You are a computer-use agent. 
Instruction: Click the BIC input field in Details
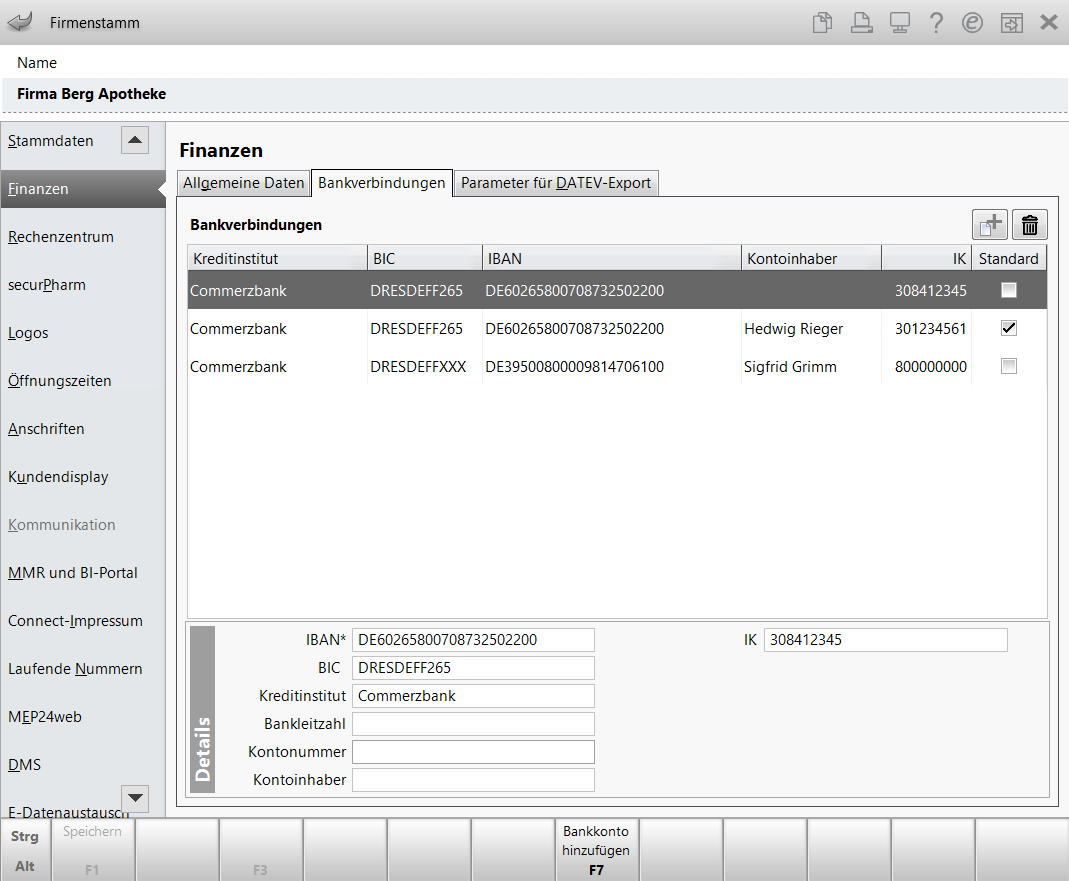coord(473,668)
